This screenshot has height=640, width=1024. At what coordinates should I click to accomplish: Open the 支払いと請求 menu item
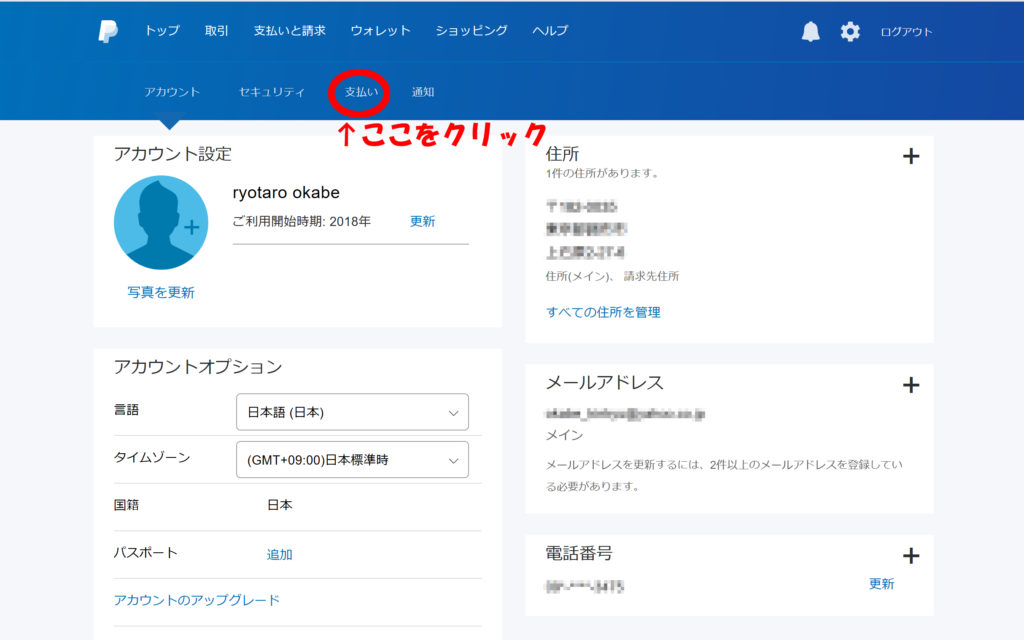pos(289,31)
